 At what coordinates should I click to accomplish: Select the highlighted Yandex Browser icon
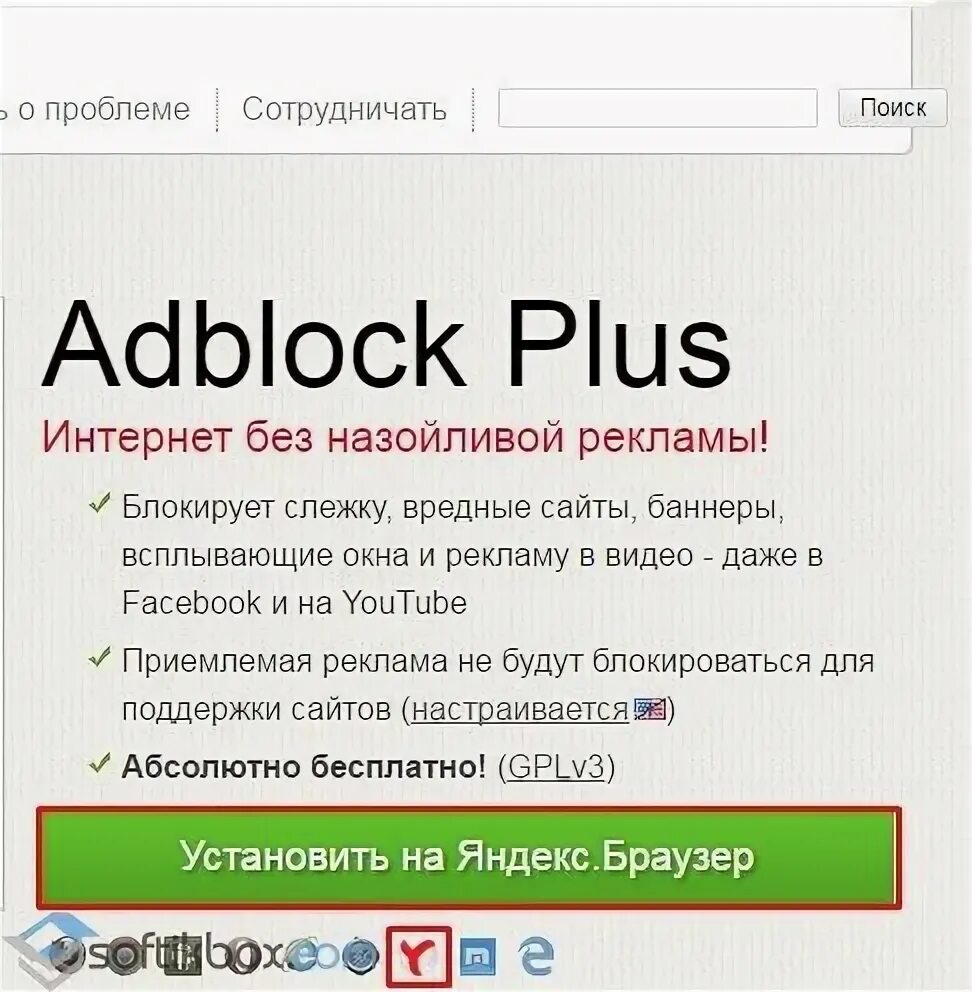point(419,956)
